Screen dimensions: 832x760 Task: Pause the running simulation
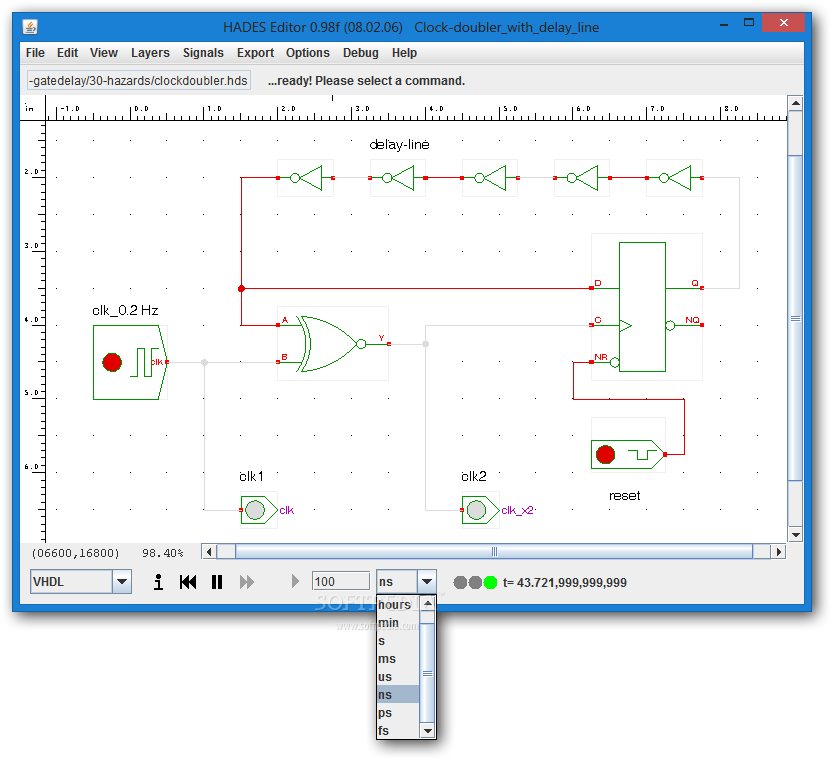tap(216, 582)
